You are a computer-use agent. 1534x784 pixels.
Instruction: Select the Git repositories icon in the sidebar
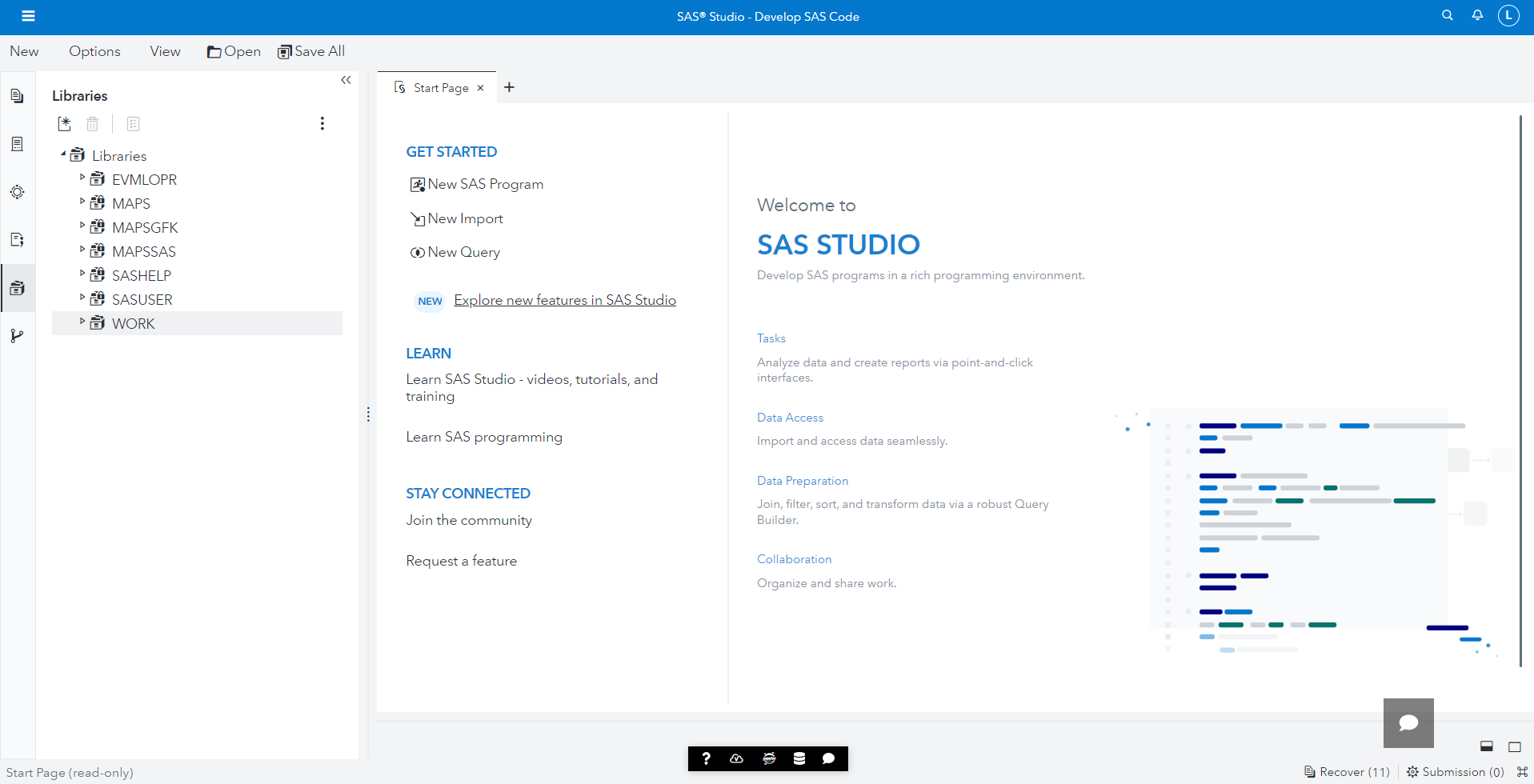click(18, 335)
